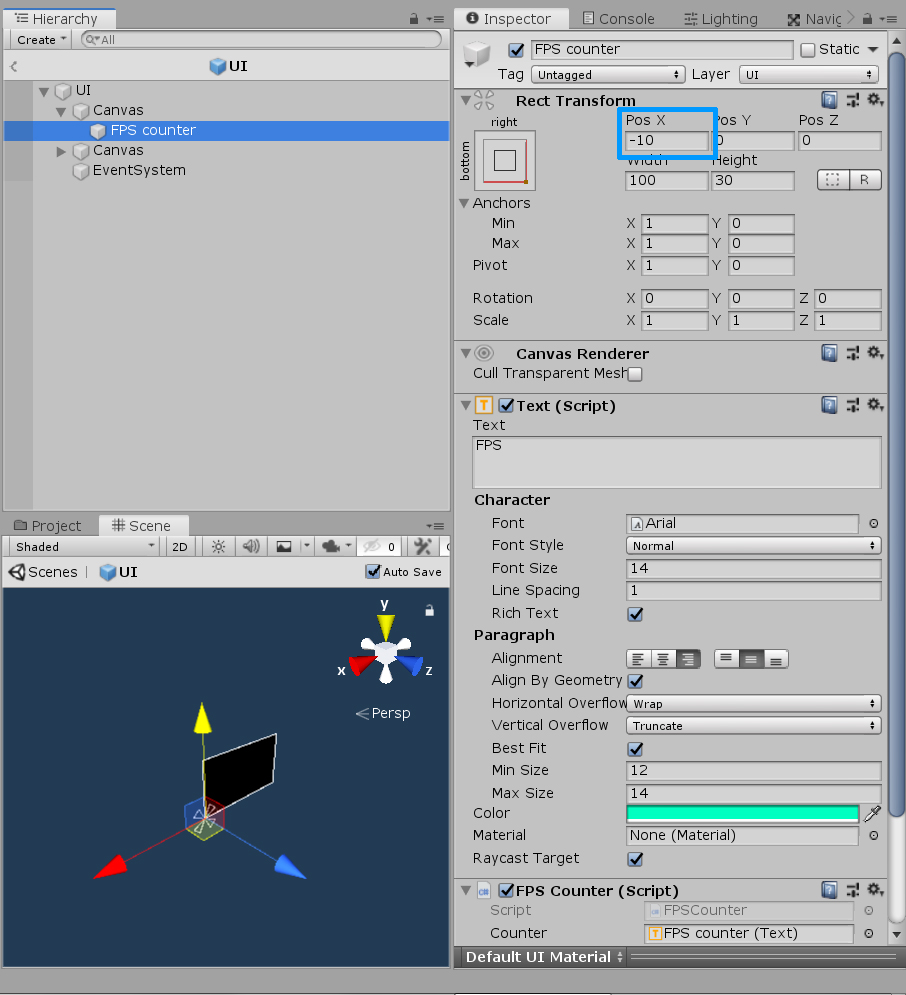The height and width of the screenshot is (995, 906).
Task: Open the Layer dropdown showing UI
Action: [808, 74]
